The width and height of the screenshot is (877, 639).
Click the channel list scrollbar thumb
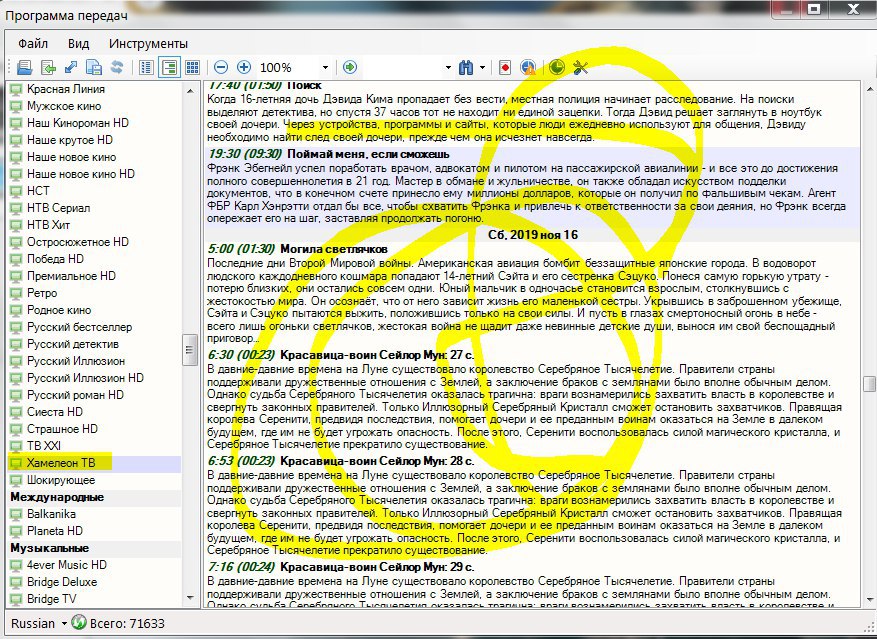point(190,350)
